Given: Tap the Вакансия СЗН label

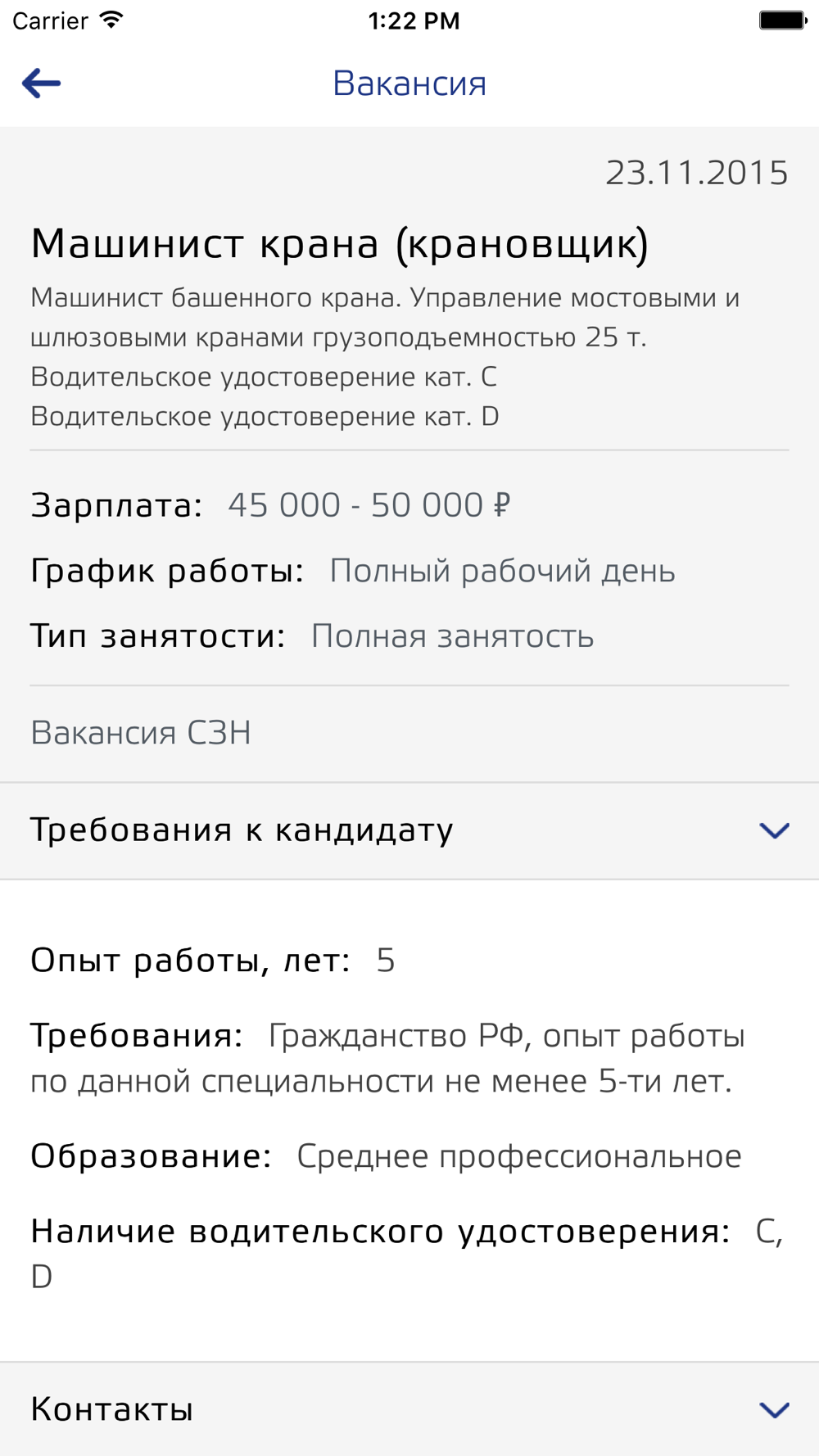Looking at the screenshot, I should point(141,733).
